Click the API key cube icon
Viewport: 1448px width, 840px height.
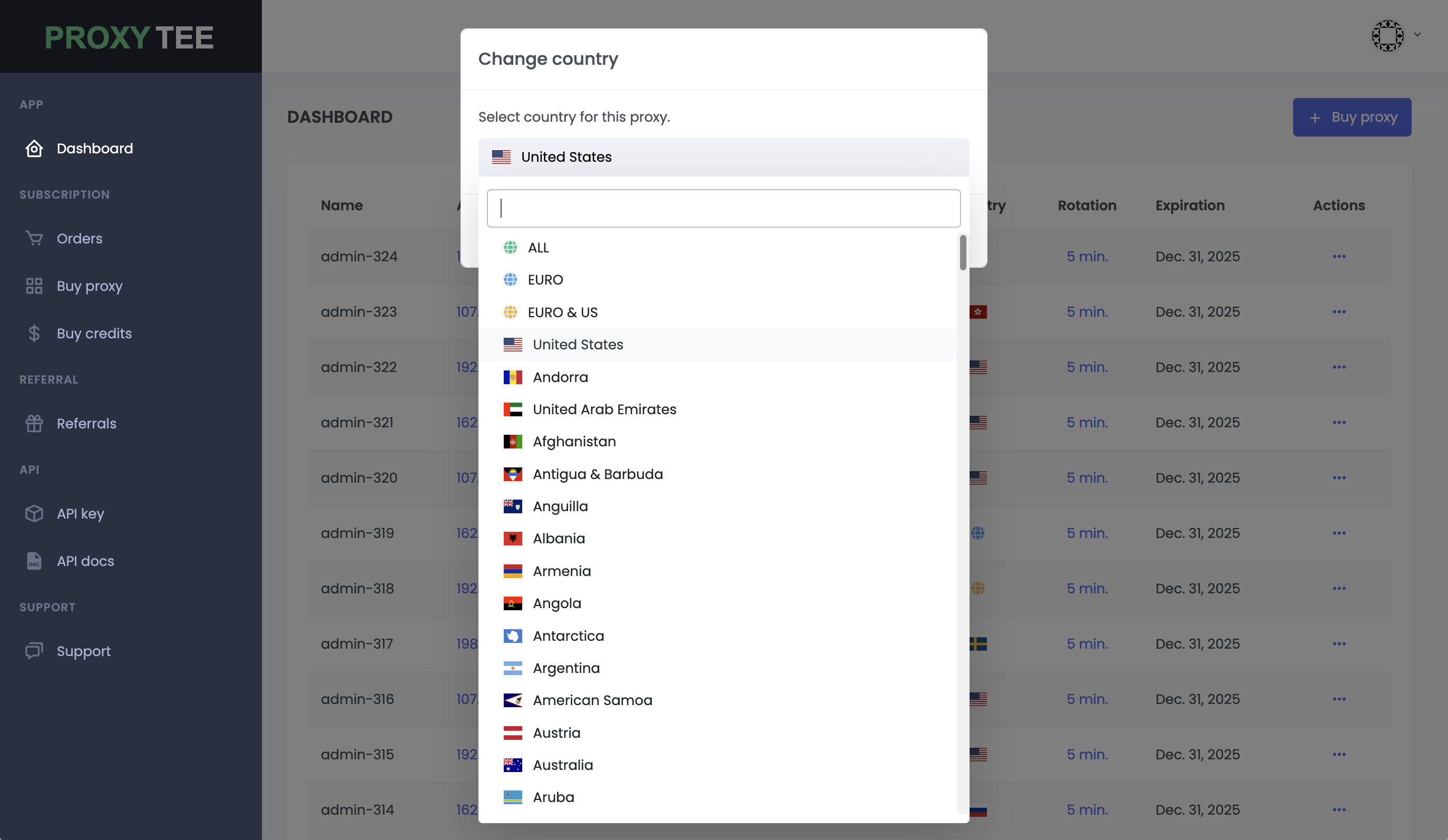coord(34,514)
